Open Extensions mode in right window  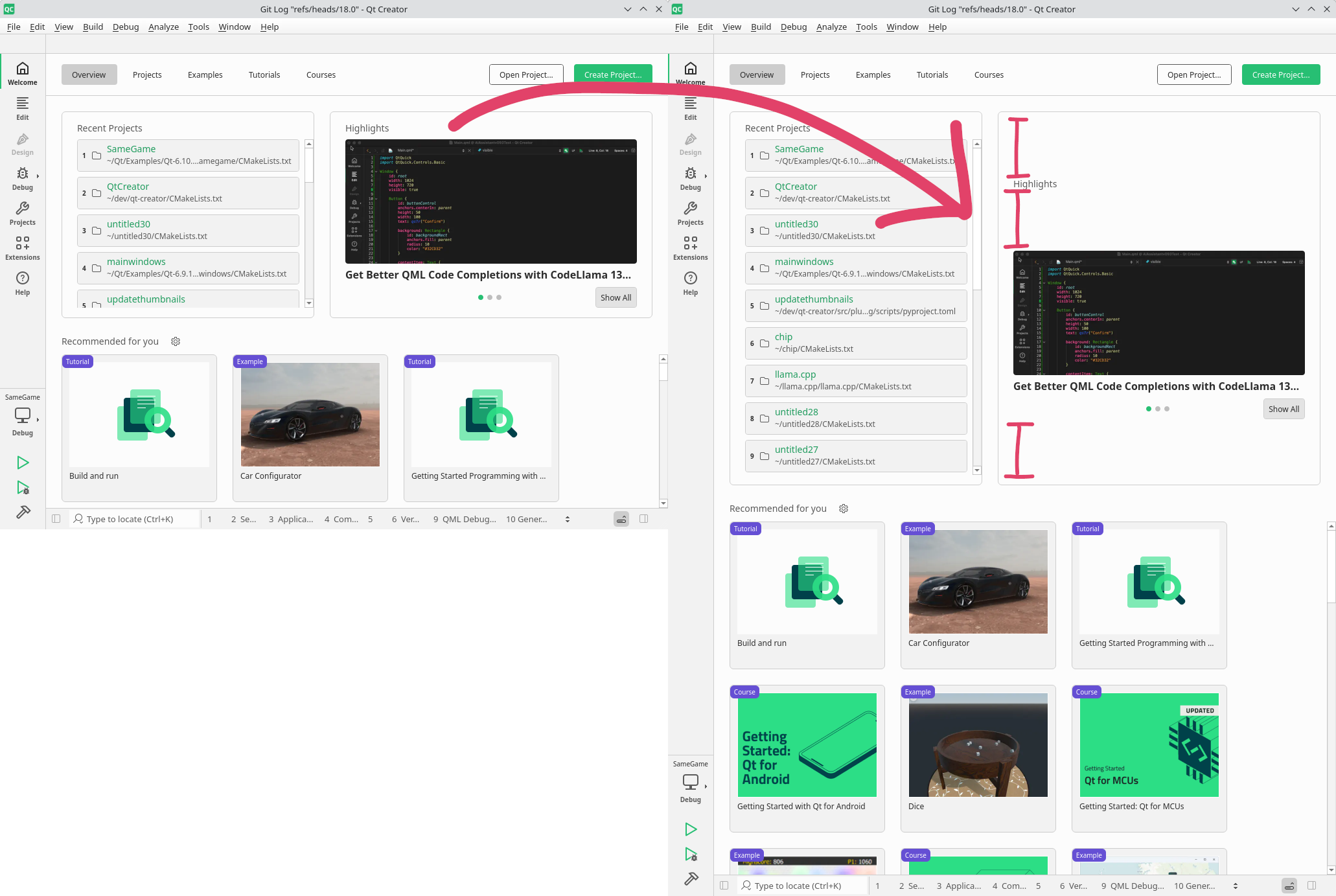pos(691,248)
